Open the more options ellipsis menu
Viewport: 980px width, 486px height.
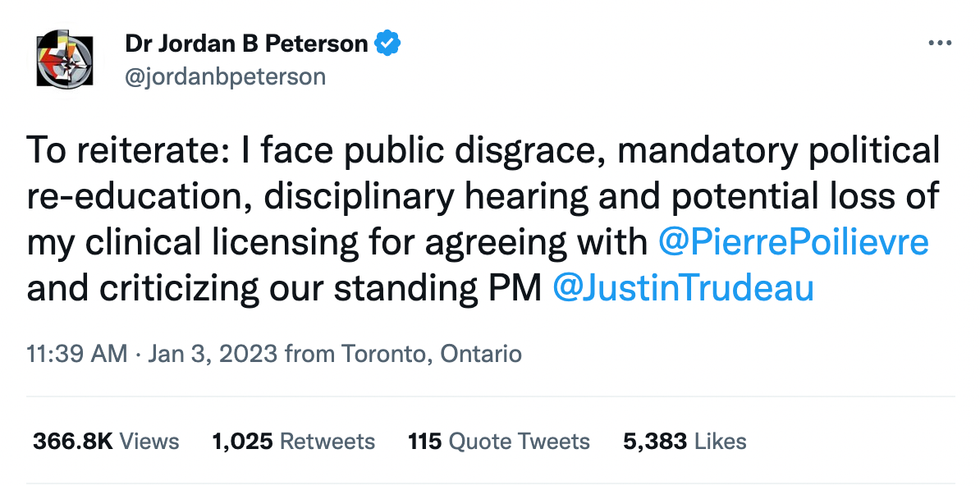coord(940,43)
